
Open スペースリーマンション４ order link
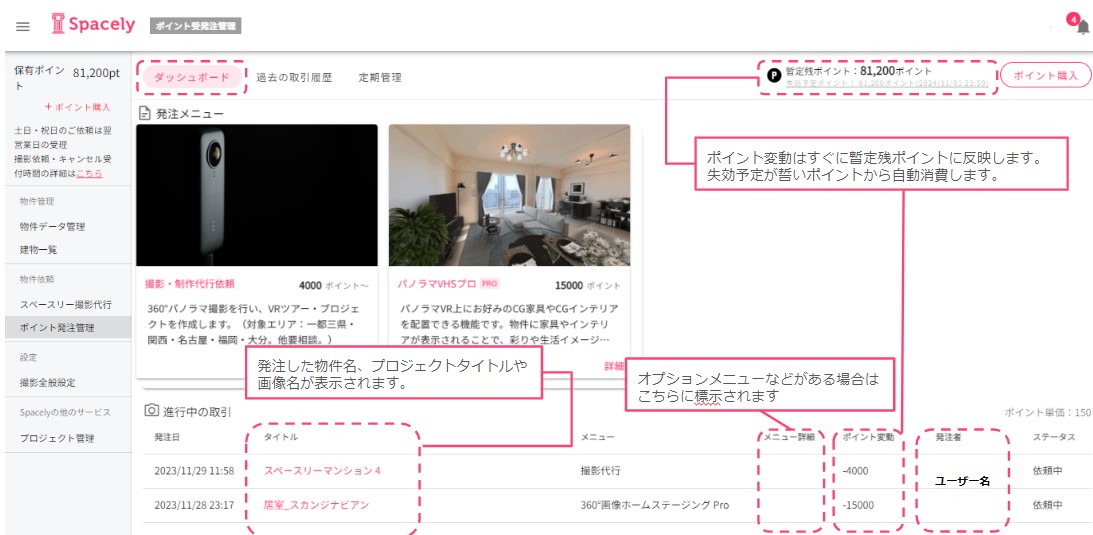point(323,470)
